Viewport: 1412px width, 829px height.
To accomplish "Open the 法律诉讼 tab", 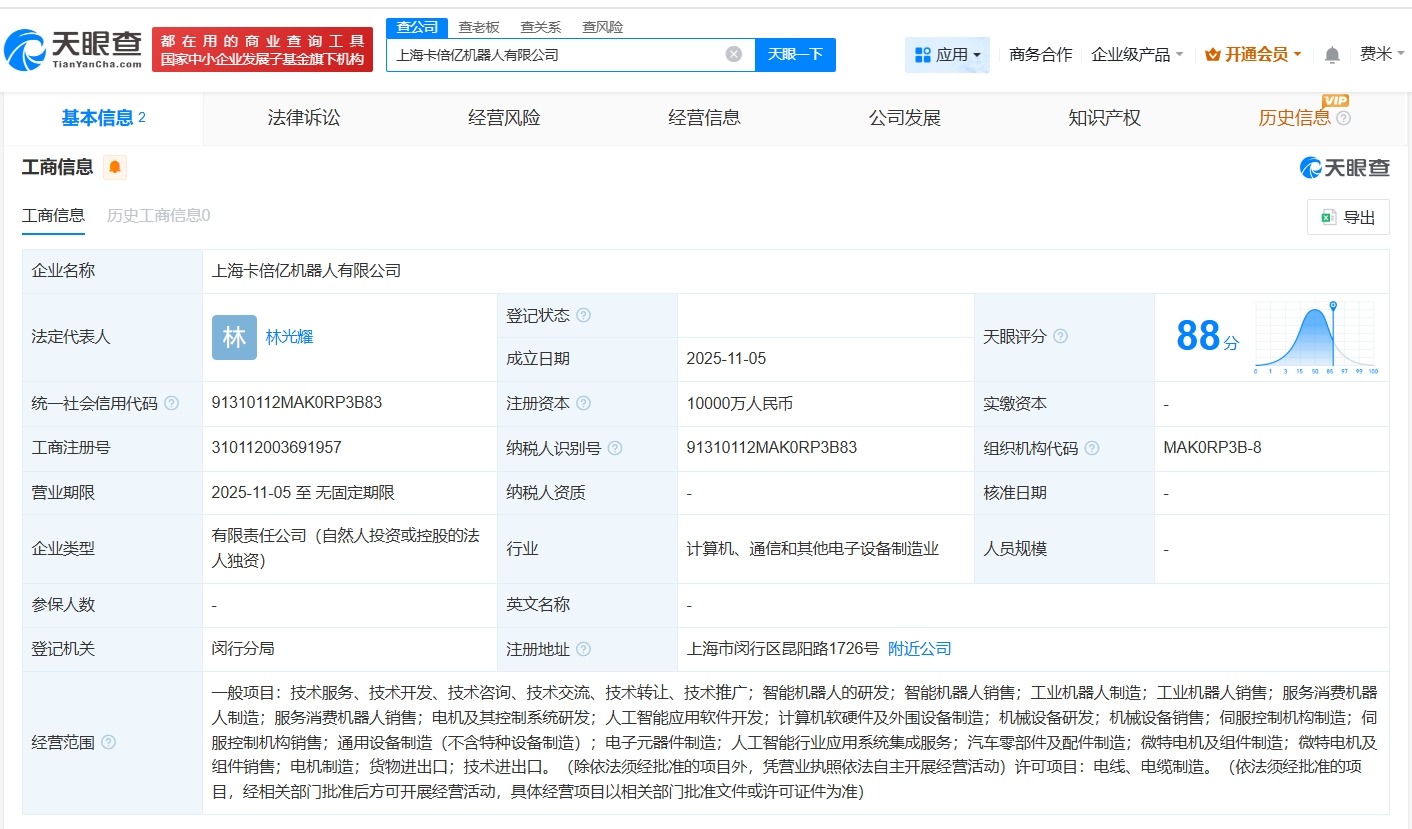I will pyautogui.click(x=302, y=117).
